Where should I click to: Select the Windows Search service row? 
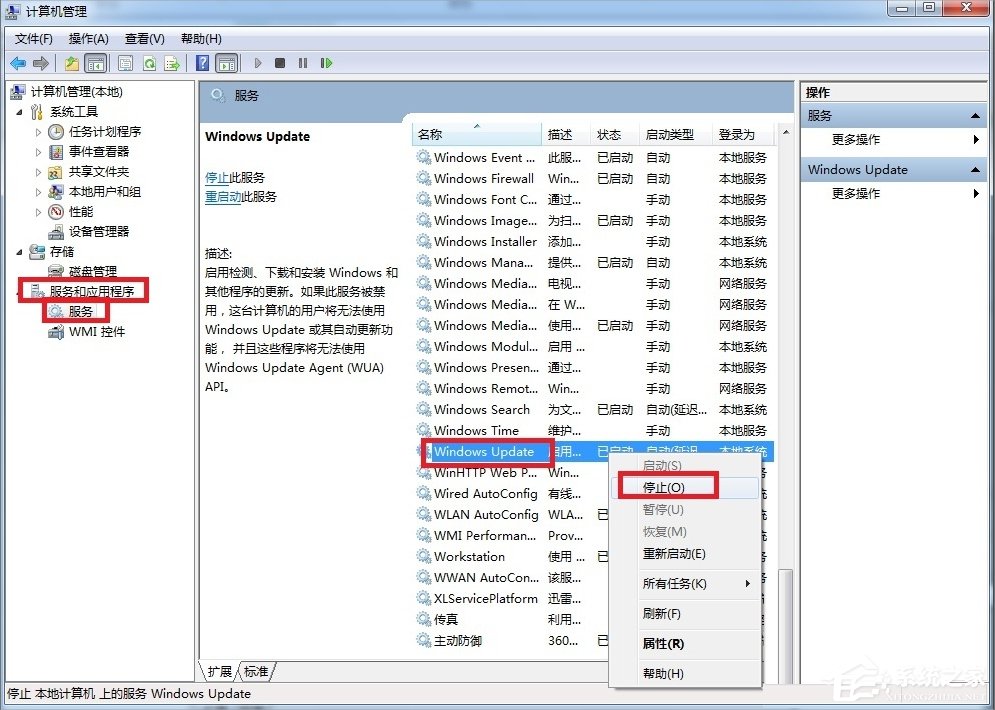(481, 409)
